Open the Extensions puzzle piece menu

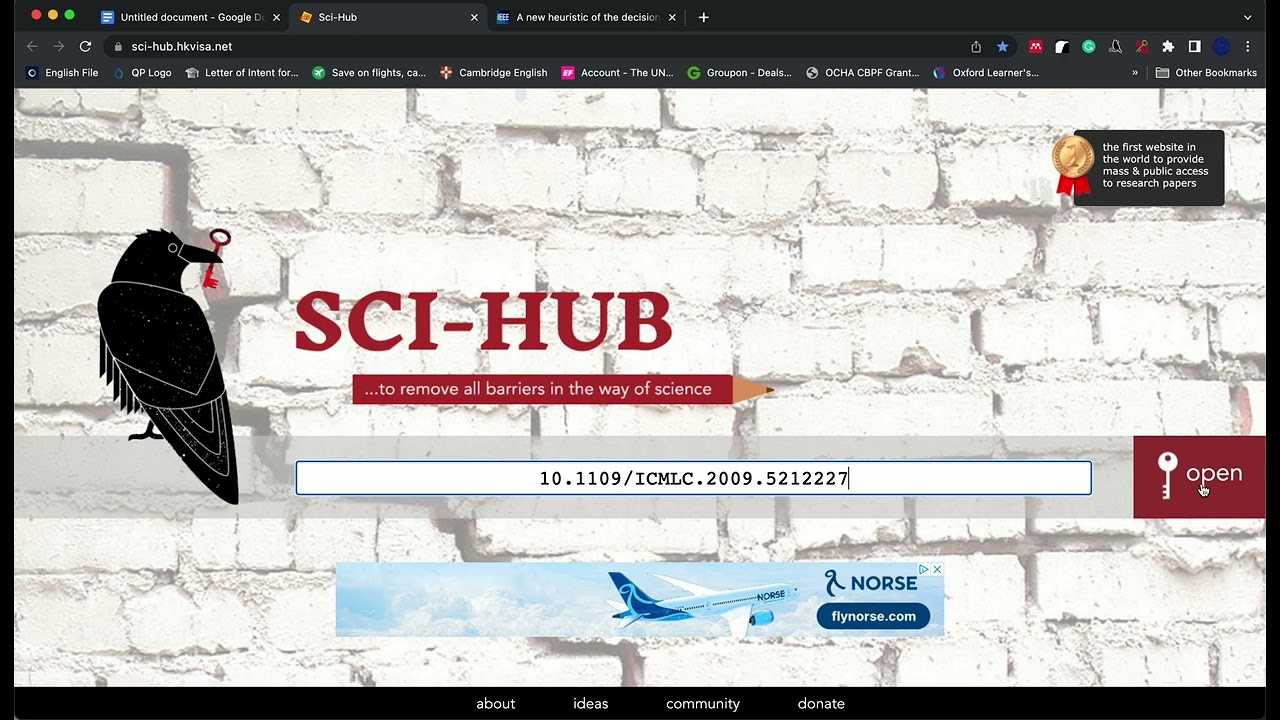coord(1168,46)
